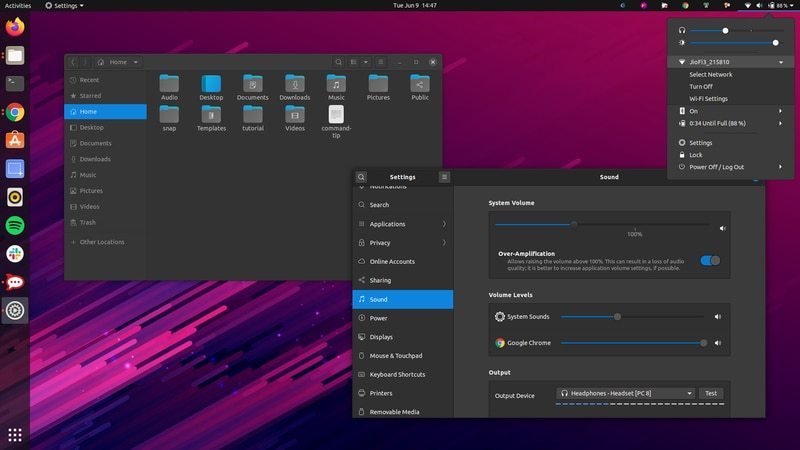Click the System Sounds speaker icon
Screen dimensions: 800x450
pyautogui.click(x=718, y=317)
